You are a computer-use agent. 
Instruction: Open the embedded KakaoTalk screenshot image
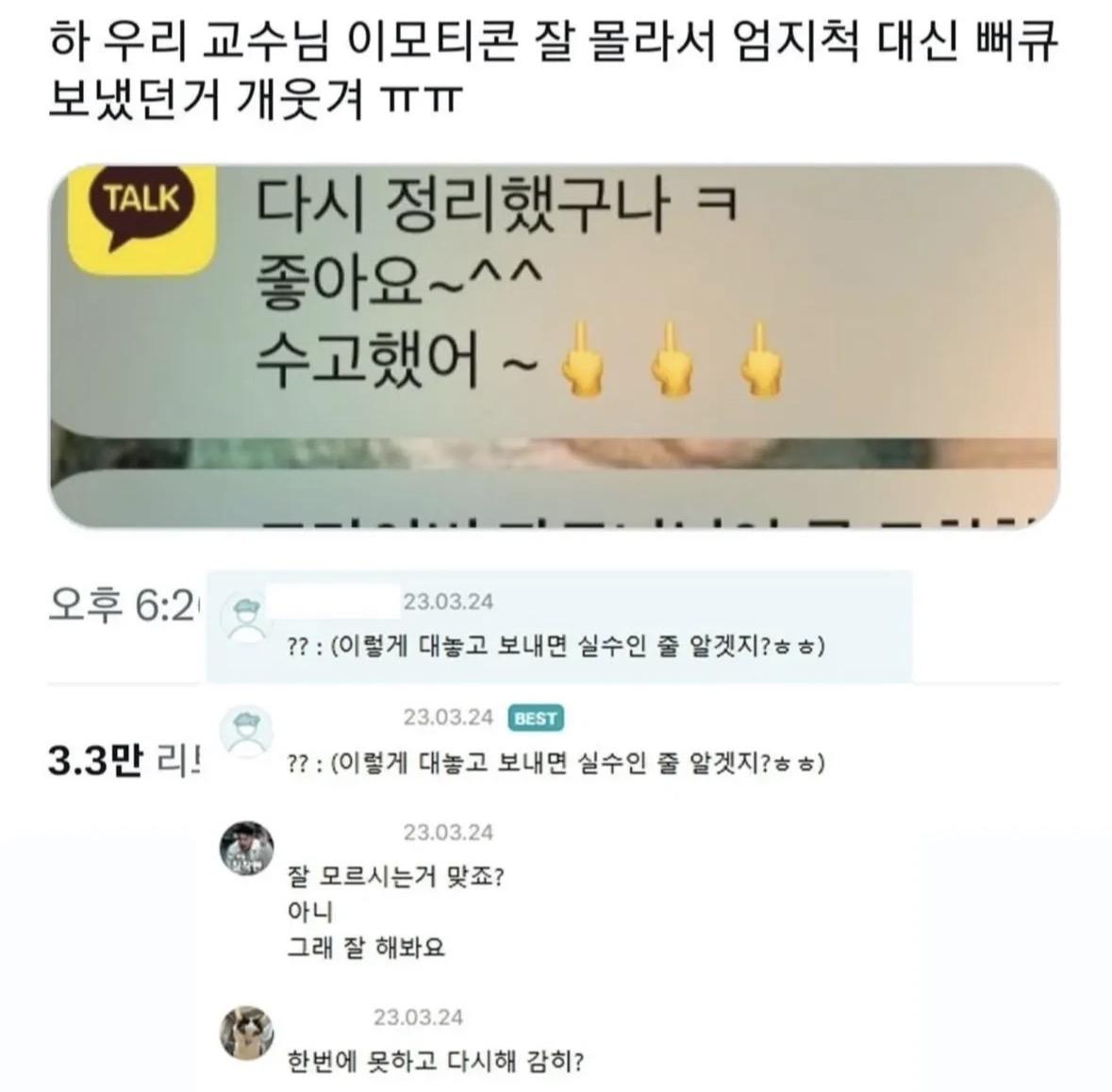tap(555, 347)
